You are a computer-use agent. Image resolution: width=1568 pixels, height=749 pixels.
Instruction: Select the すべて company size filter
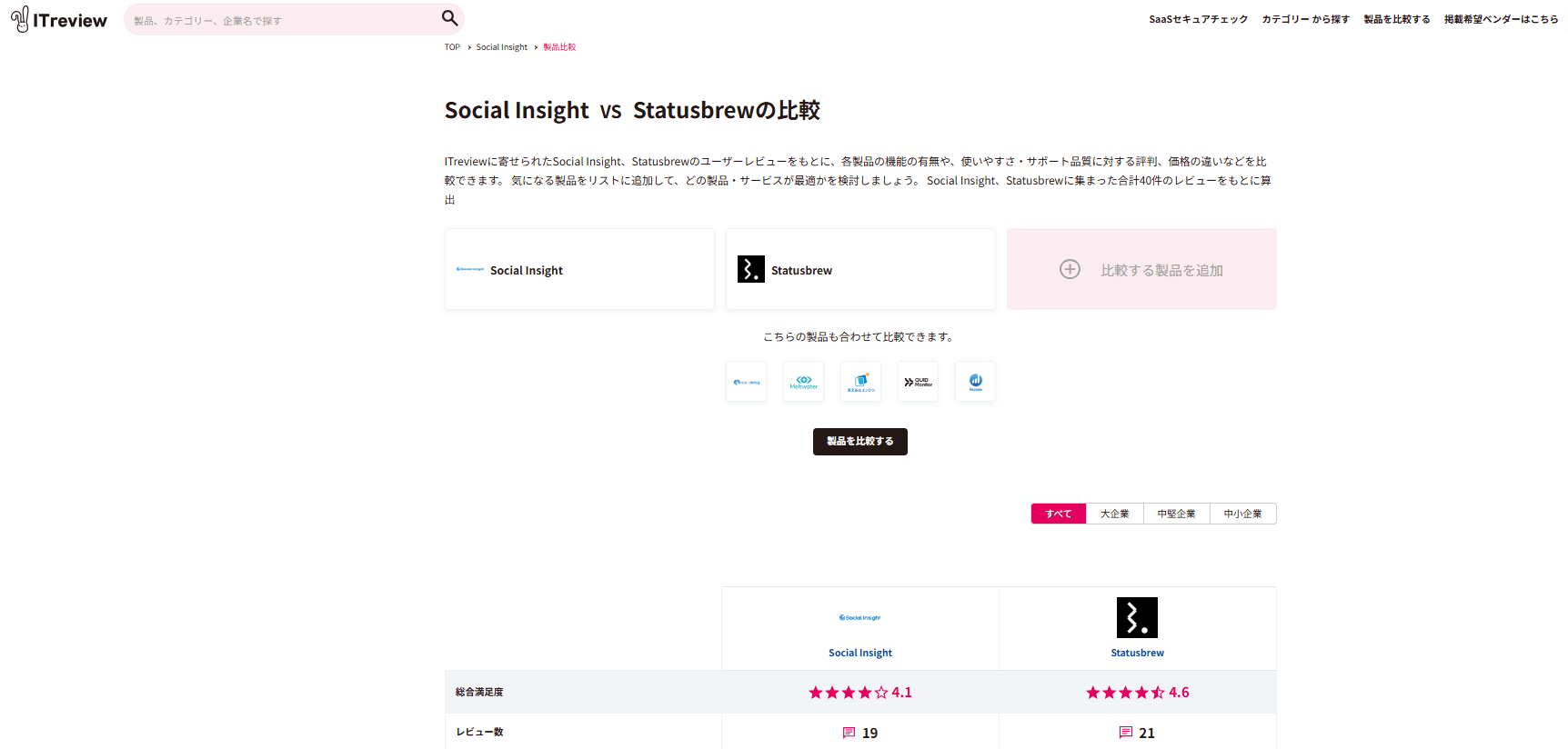pyautogui.click(x=1058, y=514)
